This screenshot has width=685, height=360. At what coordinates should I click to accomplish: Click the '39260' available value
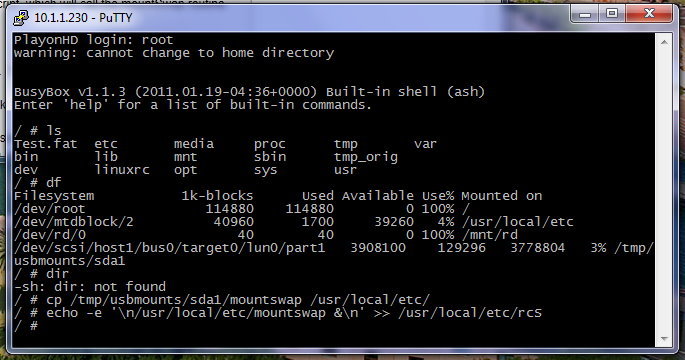[x=394, y=222]
